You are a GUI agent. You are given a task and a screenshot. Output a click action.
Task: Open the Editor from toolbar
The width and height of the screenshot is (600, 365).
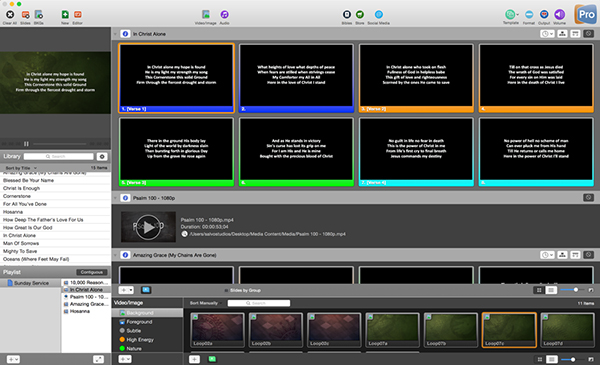click(78, 15)
